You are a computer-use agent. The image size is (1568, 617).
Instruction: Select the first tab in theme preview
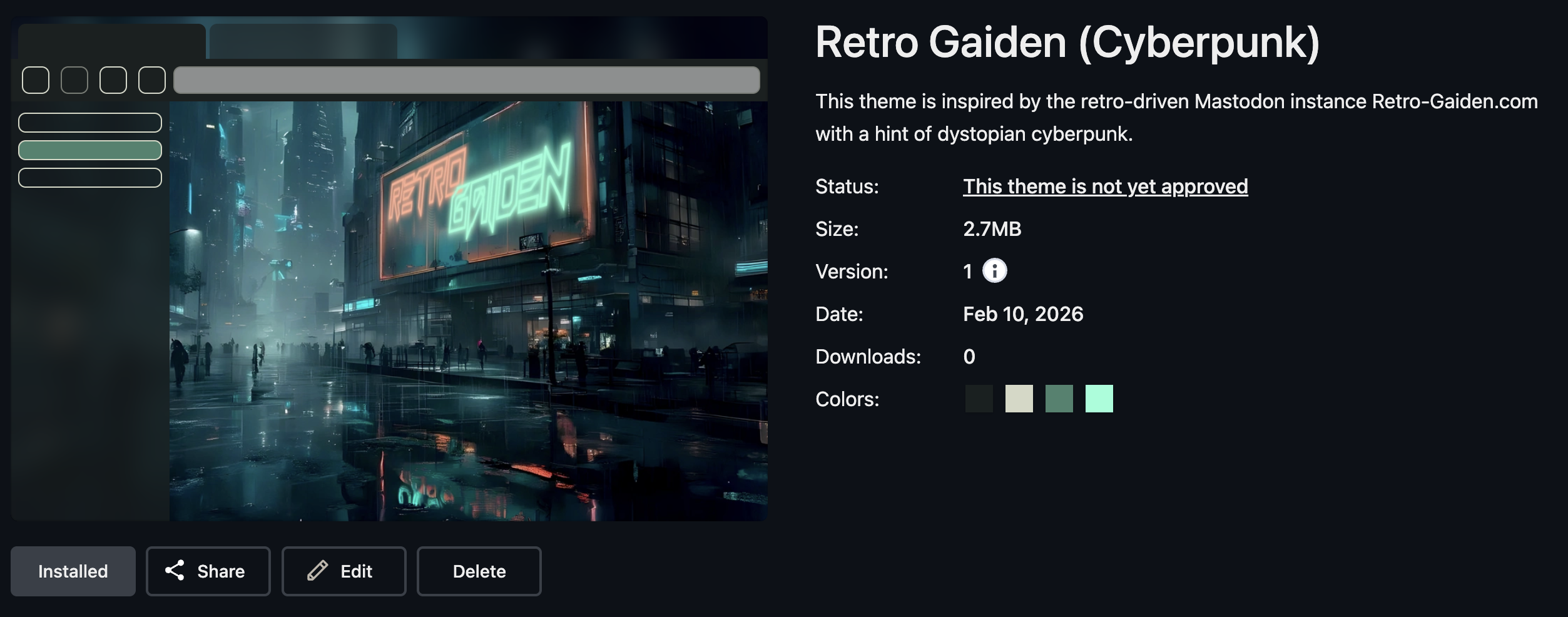pyautogui.click(x=112, y=41)
